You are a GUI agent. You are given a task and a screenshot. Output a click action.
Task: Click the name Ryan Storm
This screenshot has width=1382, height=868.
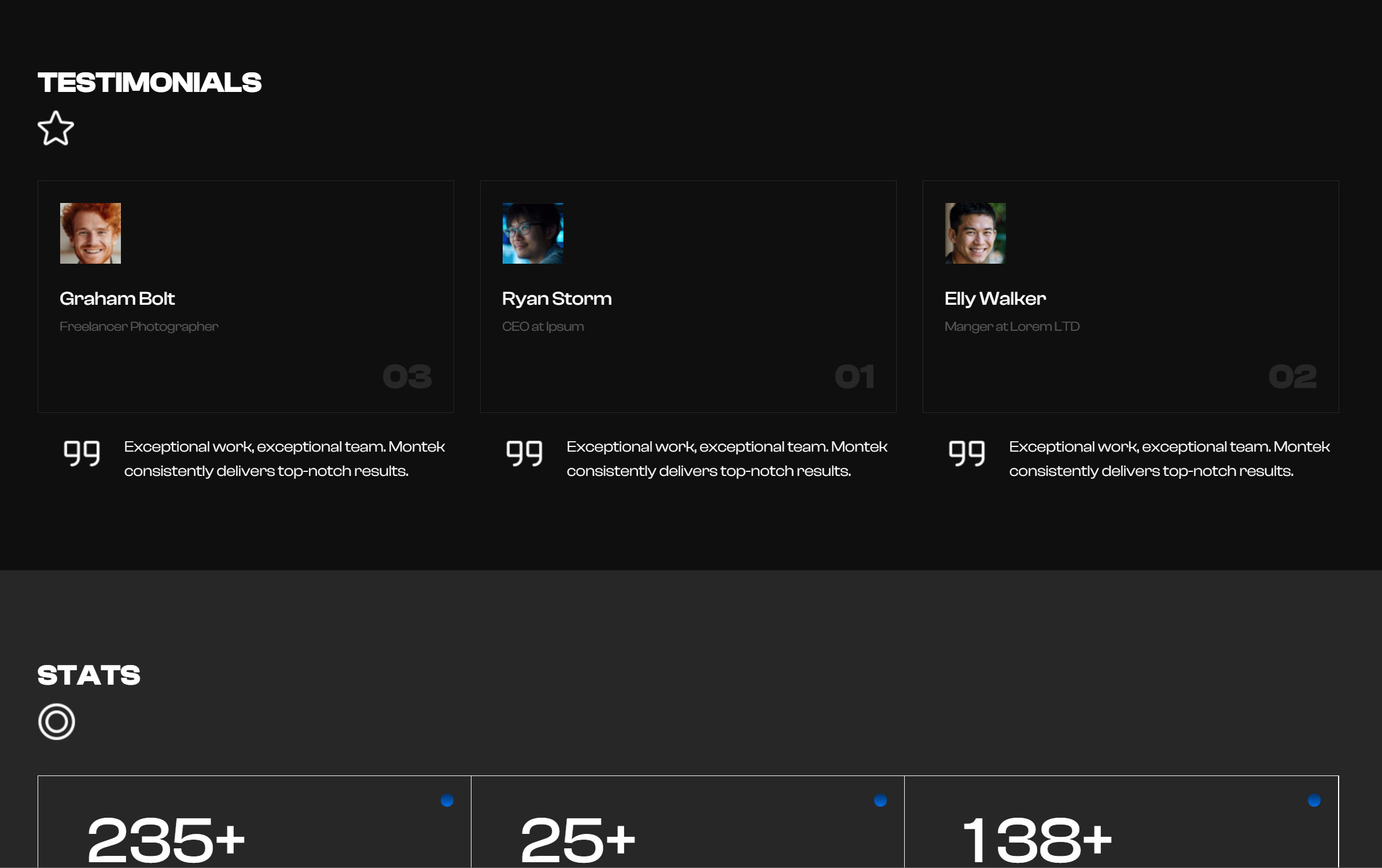pos(557,299)
